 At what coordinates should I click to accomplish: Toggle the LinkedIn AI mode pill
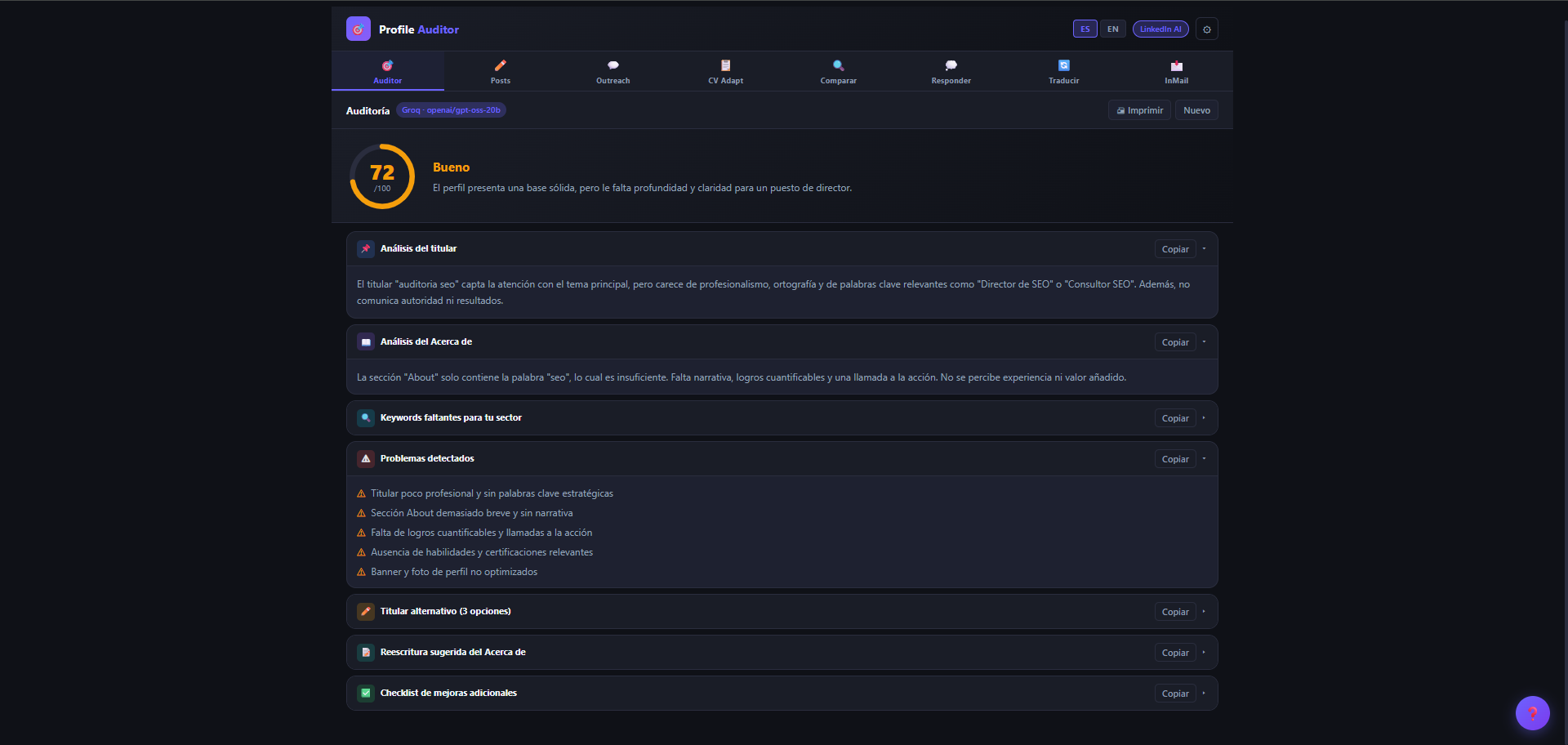click(x=1160, y=29)
